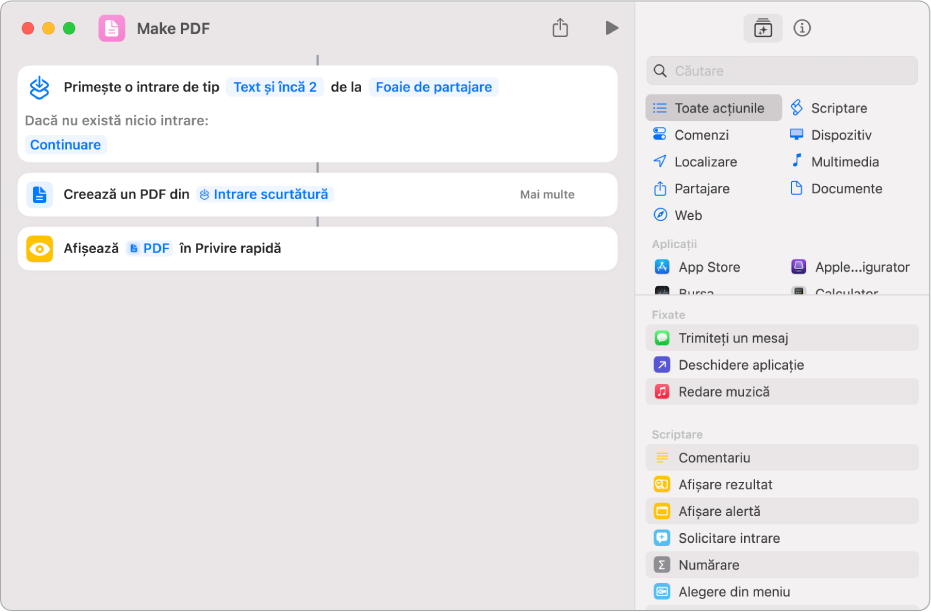Click the Fixate section header
The image size is (931, 612).
669,315
